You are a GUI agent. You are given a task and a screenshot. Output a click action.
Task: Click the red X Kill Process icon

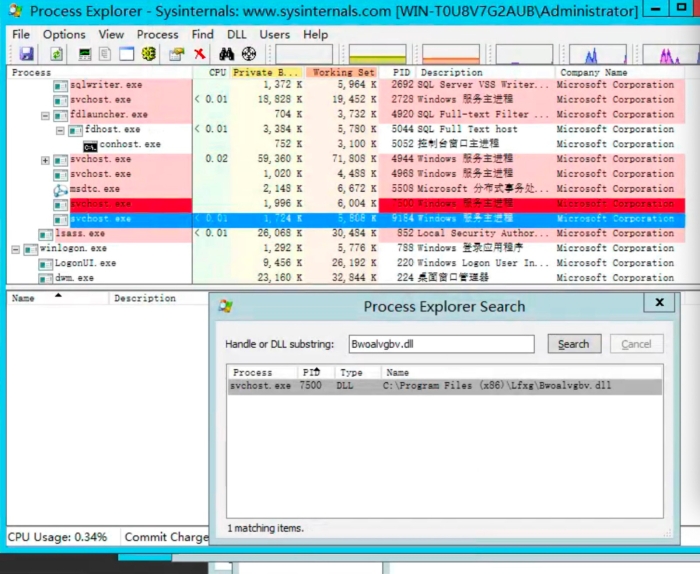tap(200, 54)
